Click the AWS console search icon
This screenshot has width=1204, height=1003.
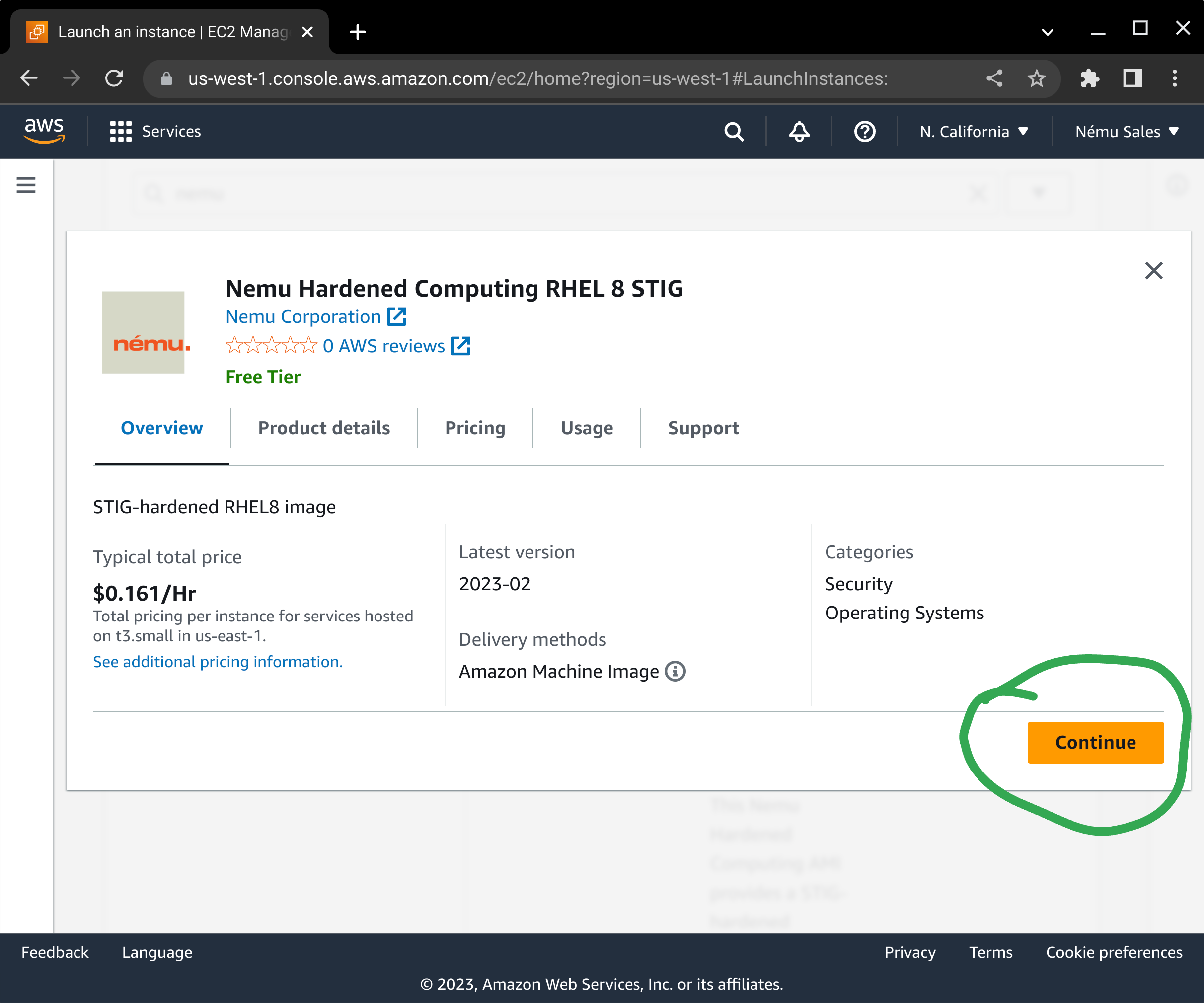tap(734, 132)
